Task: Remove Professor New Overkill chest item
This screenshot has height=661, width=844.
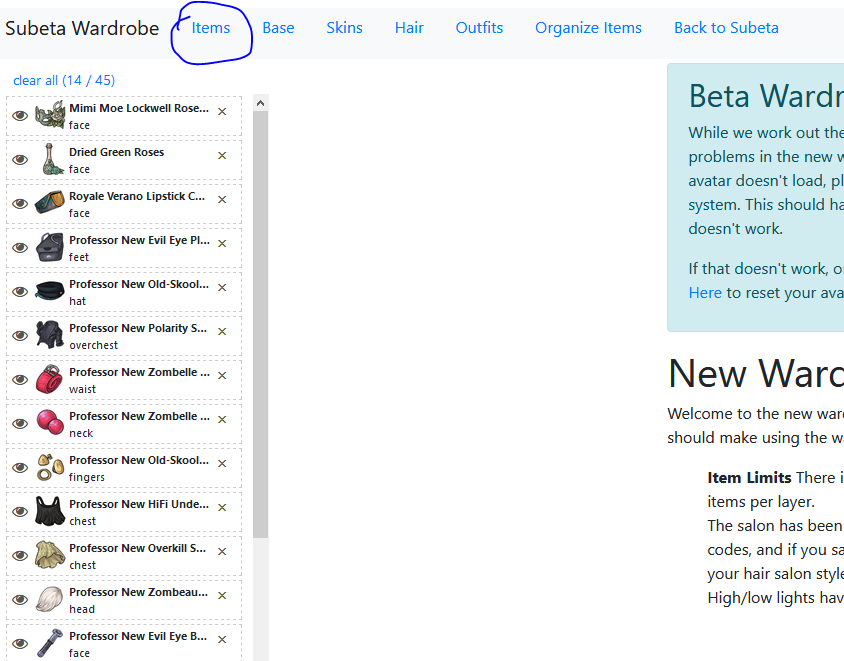Action: (222, 552)
